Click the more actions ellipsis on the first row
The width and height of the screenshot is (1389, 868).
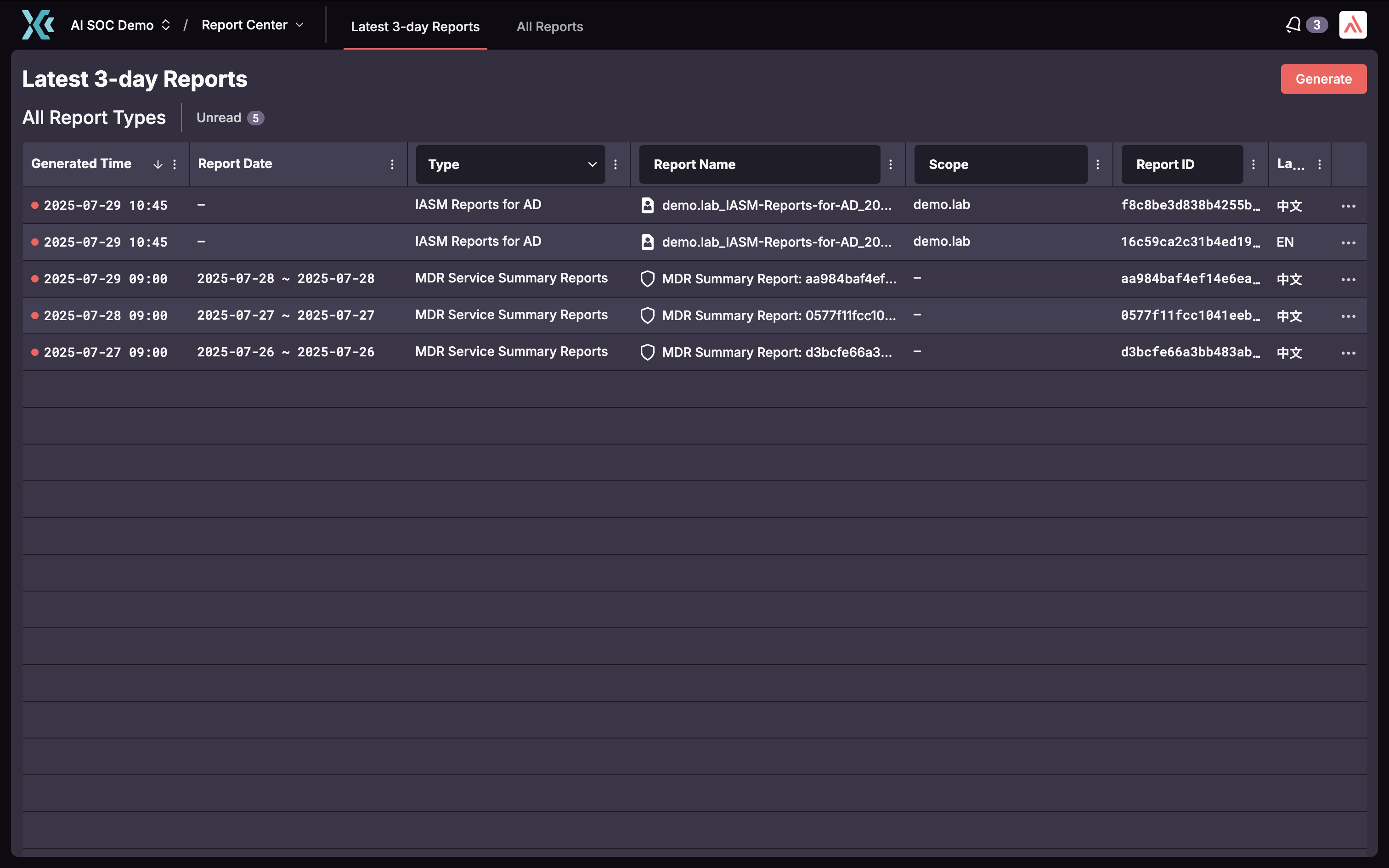[1348, 206]
